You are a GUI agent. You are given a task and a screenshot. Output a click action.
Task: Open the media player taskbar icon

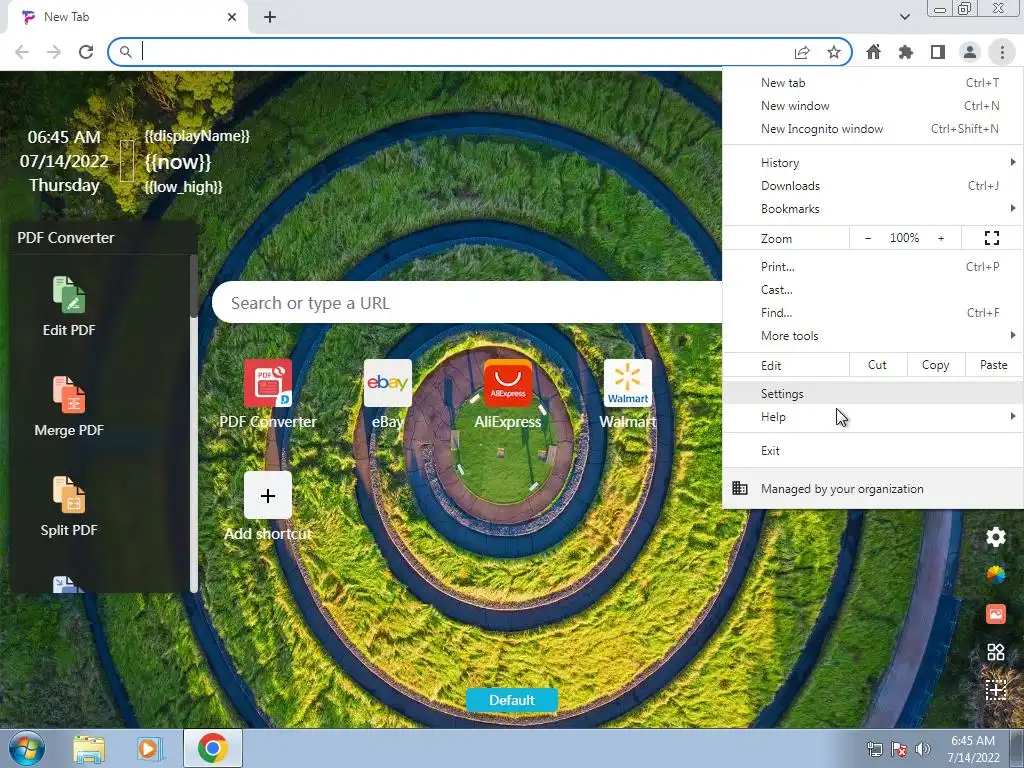(150, 748)
